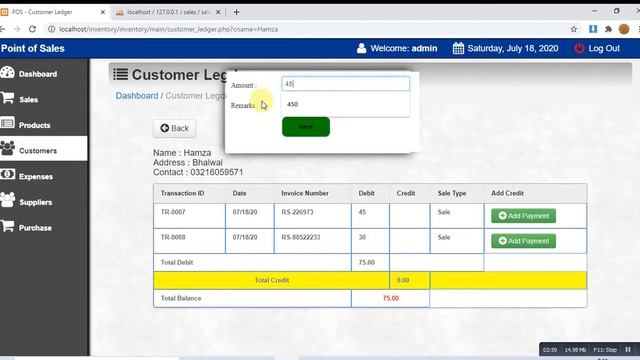Bookmark the page with the star icon

(x=573, y=29)
